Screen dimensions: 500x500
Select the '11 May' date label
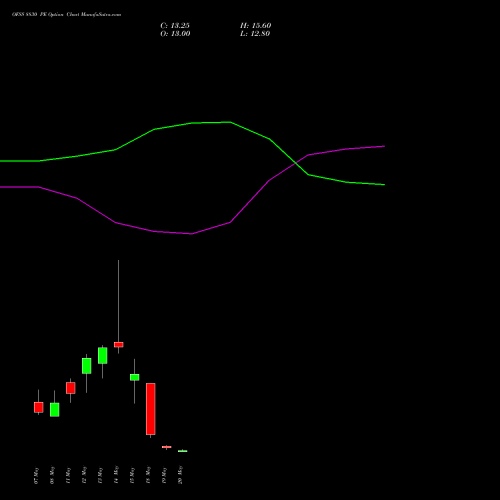coord(68,475)
